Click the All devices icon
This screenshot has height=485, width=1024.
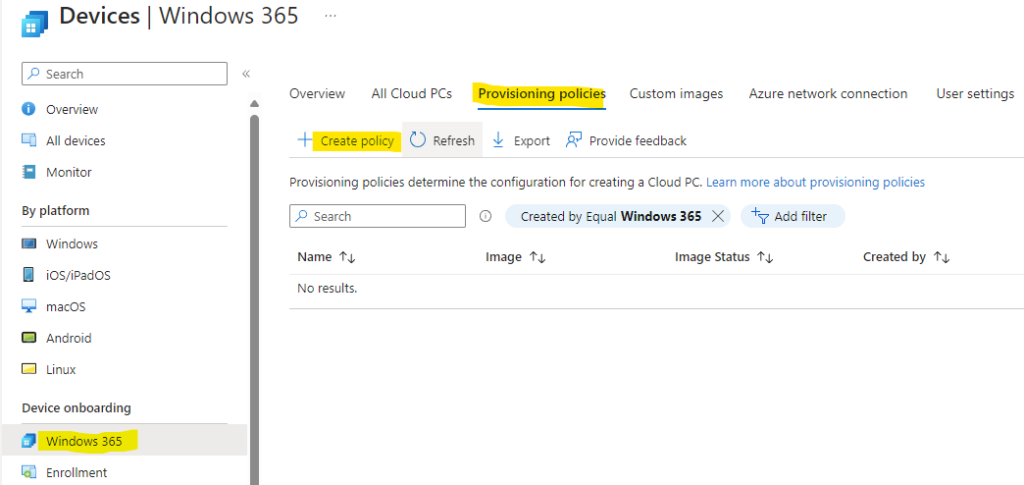point(28,140)
